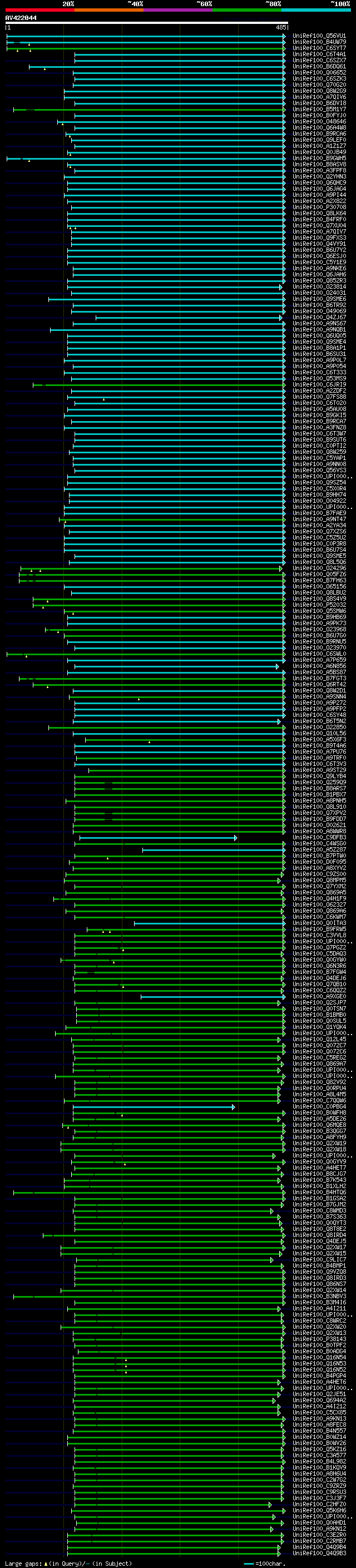Viewport: 356px width, 1568px height.
Task: Select hit label UniRef100_B7FGT3
Action: pyautogui.click(x=319, y=679)
